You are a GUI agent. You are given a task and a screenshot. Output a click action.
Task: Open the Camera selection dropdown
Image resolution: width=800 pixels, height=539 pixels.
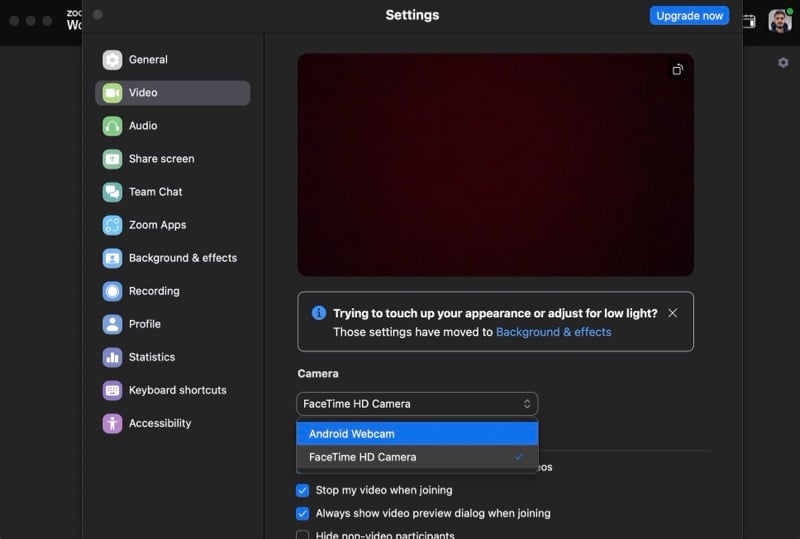pos(417,404)
